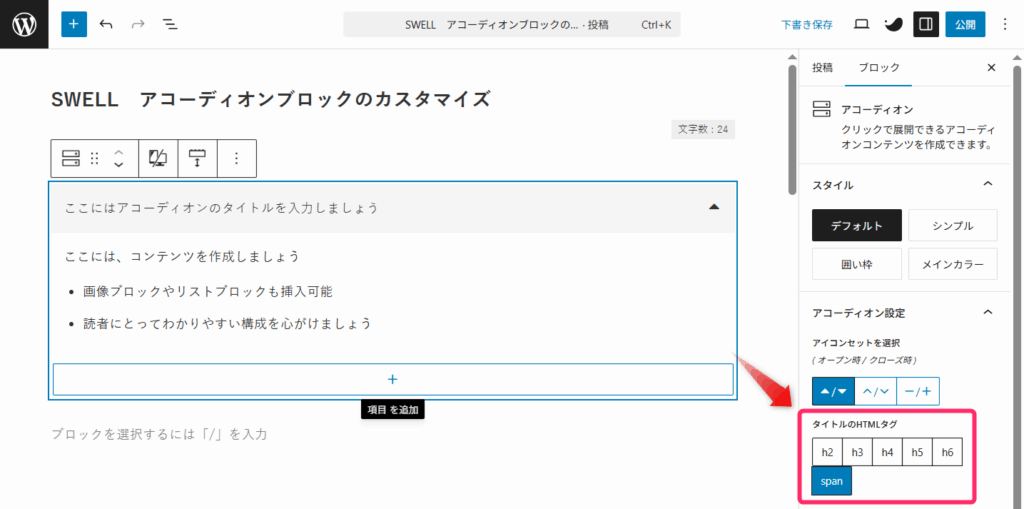Select the 囲い枠 style
The width and height of the screenshot is (1024, 509).
pyautogui.click(x=857, y=264)
